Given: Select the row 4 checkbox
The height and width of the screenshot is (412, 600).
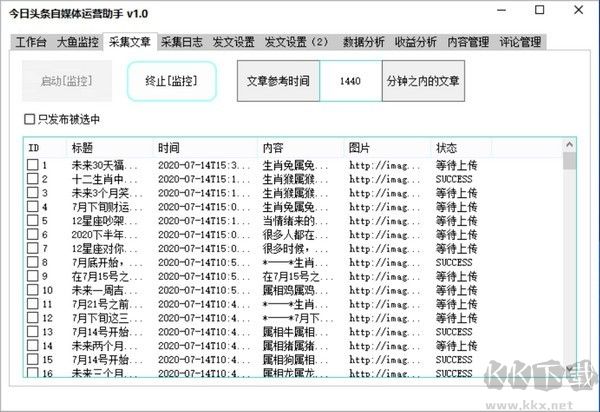Looking at the screenshot, I should (33, 207).
